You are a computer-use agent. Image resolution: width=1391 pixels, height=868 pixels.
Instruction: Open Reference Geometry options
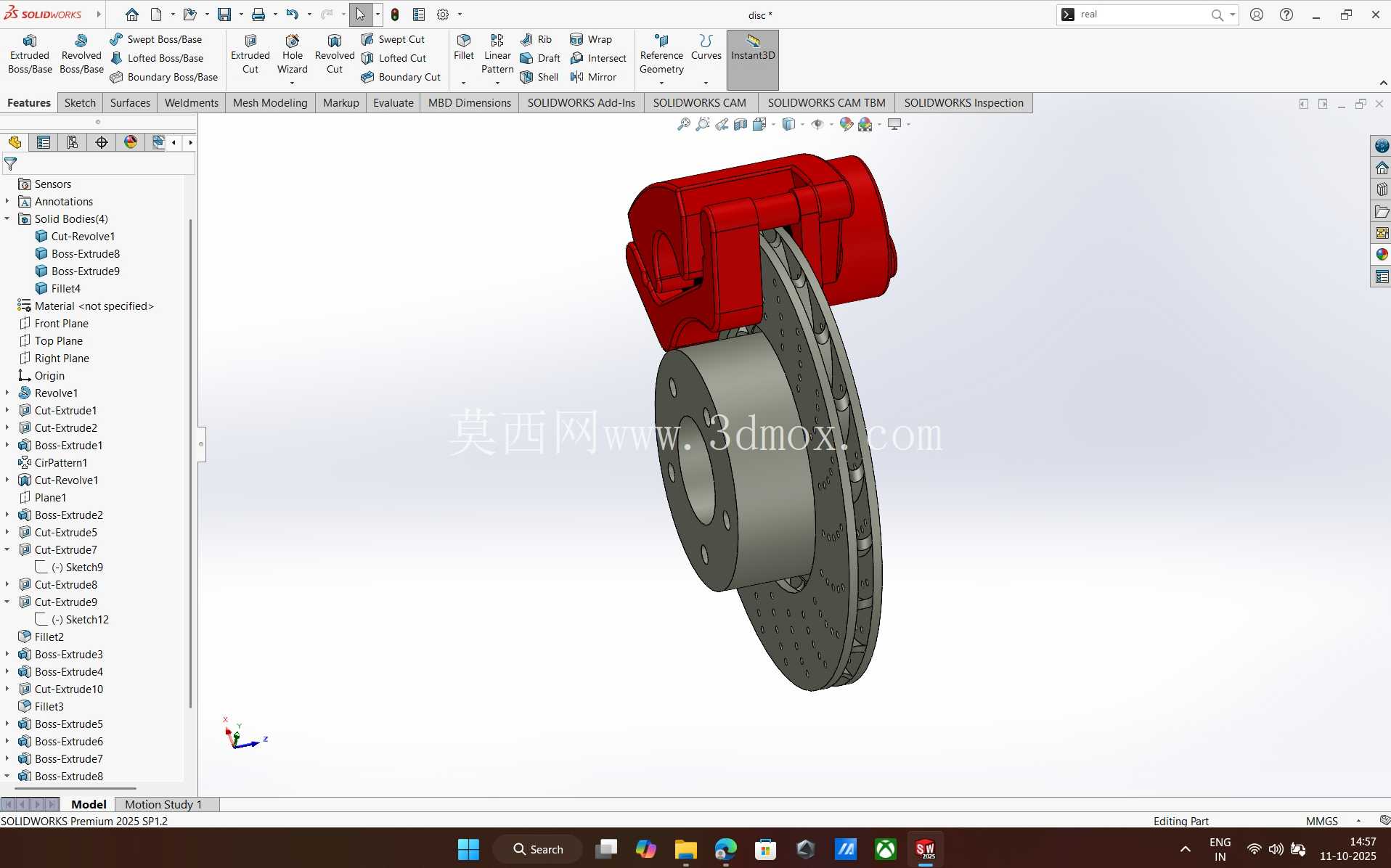pyautogui.click(x=661, y=54)
